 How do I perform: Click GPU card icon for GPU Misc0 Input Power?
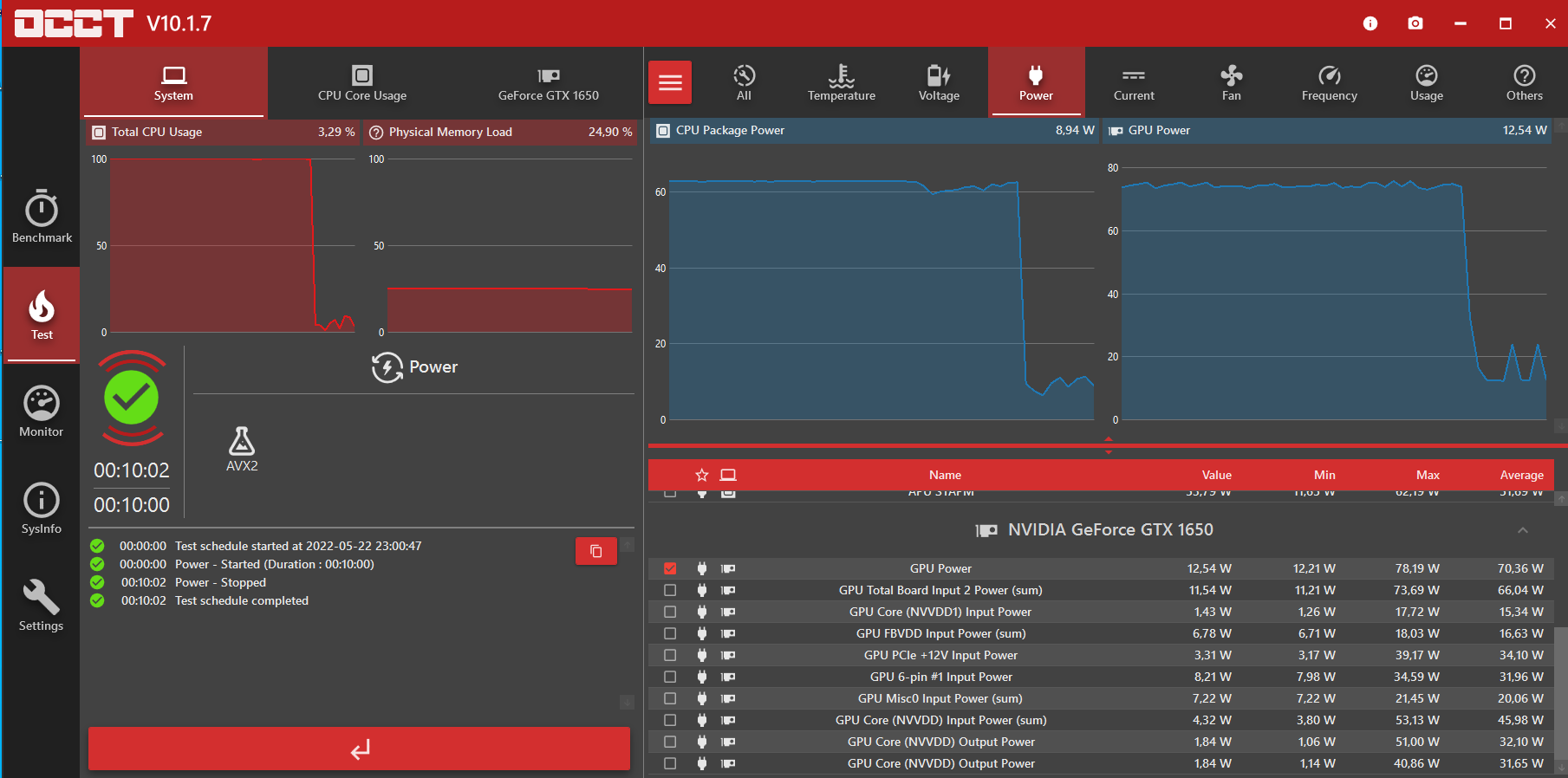[x=728, y=698]
